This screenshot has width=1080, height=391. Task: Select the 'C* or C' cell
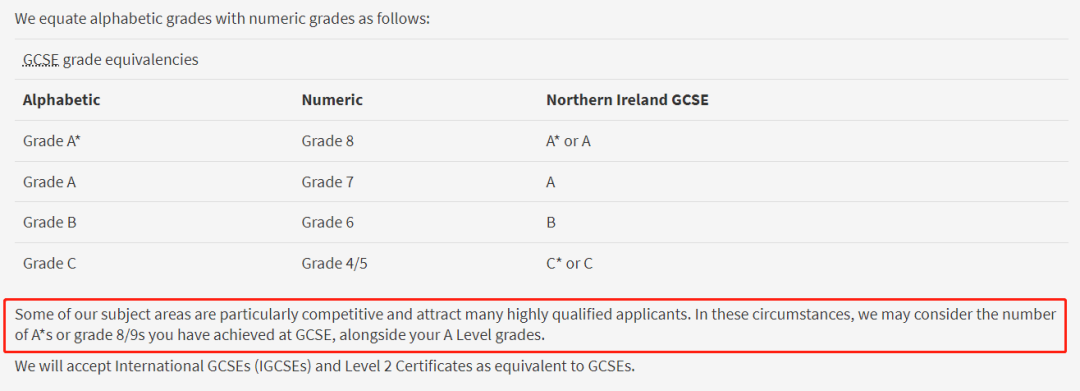tap(569, 263)
